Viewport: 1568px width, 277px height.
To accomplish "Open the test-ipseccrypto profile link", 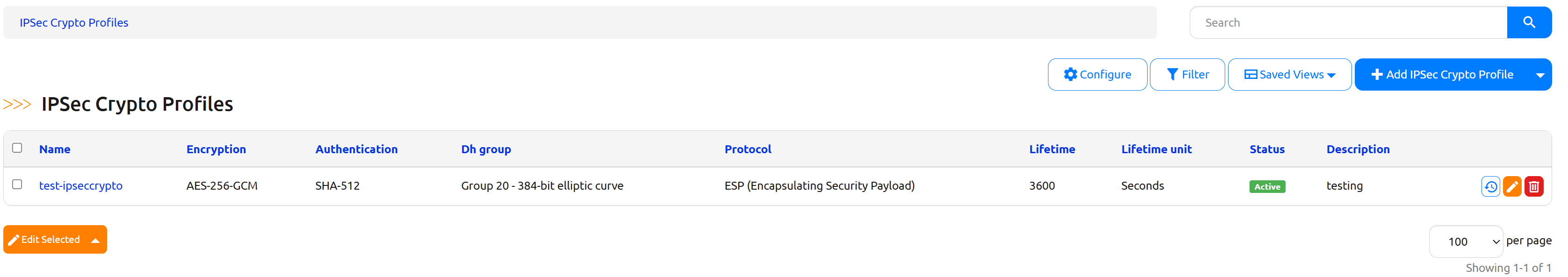I will (x=81, y=186).
